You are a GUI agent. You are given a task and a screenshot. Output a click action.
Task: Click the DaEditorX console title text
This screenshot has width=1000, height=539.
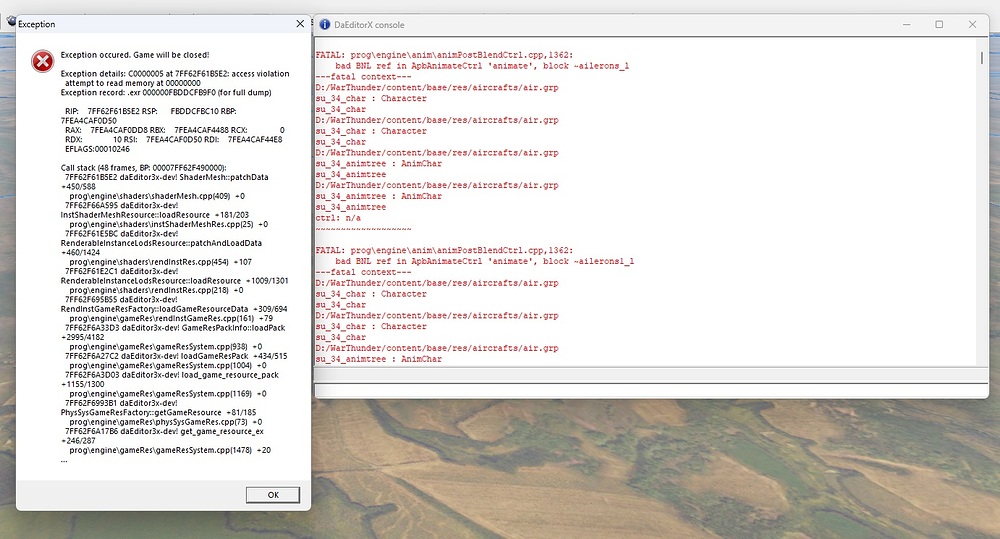(x=370, y=24)
